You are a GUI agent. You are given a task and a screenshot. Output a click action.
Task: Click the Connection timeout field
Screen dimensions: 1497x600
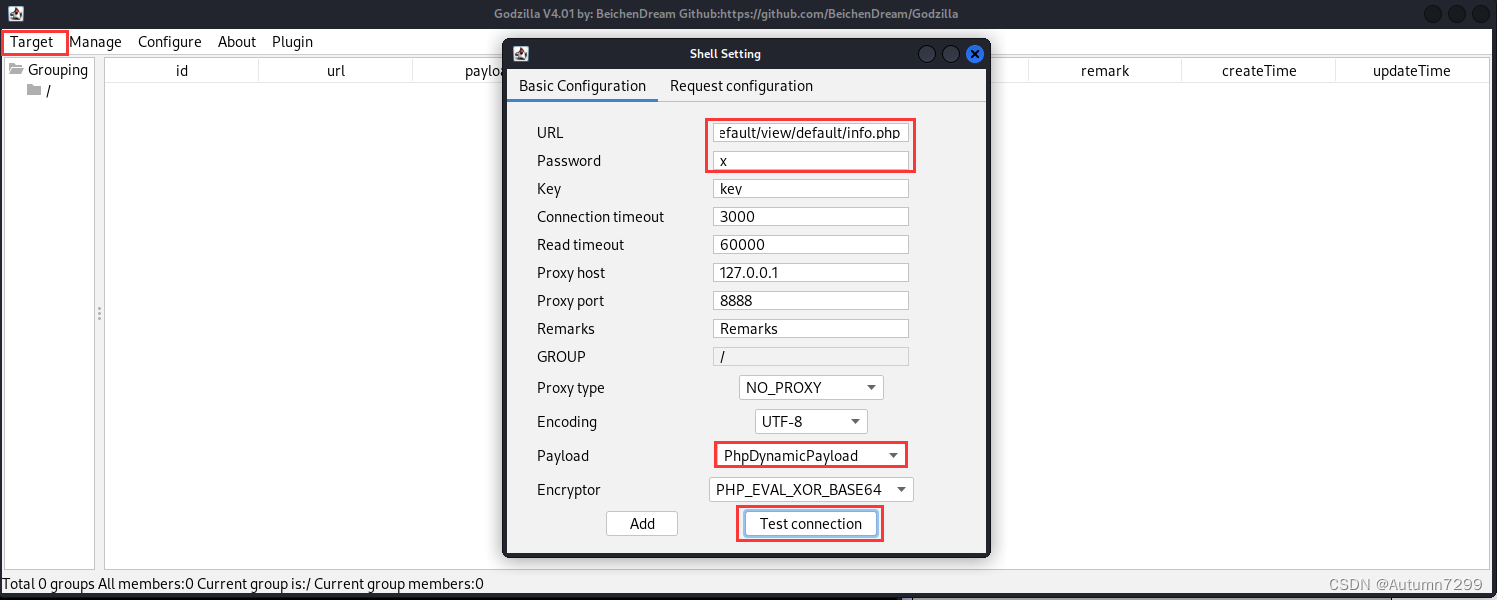coord(811,217)
